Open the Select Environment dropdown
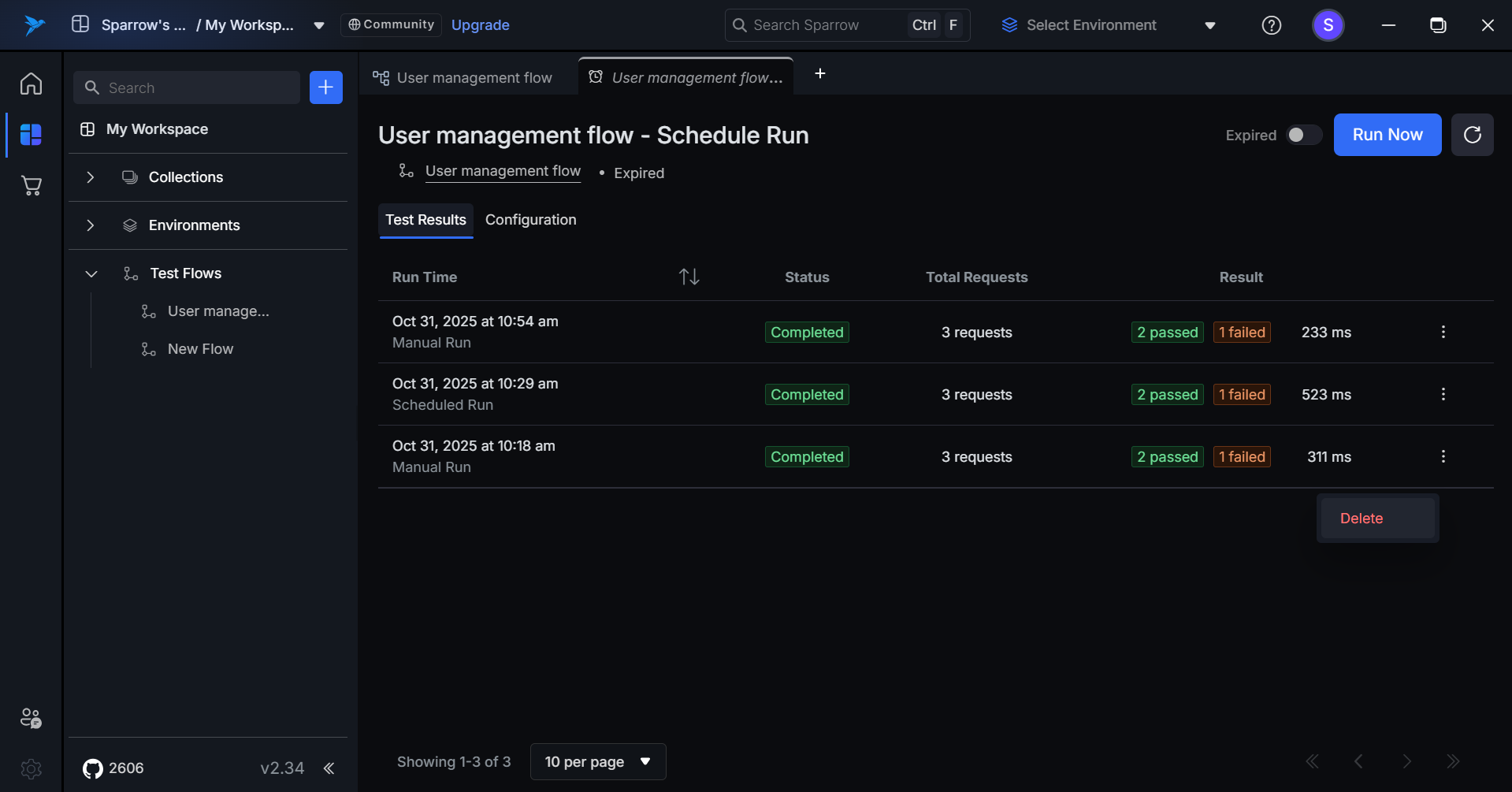The height and width of the screenshot is (792, 1512). click(1108, 25)
